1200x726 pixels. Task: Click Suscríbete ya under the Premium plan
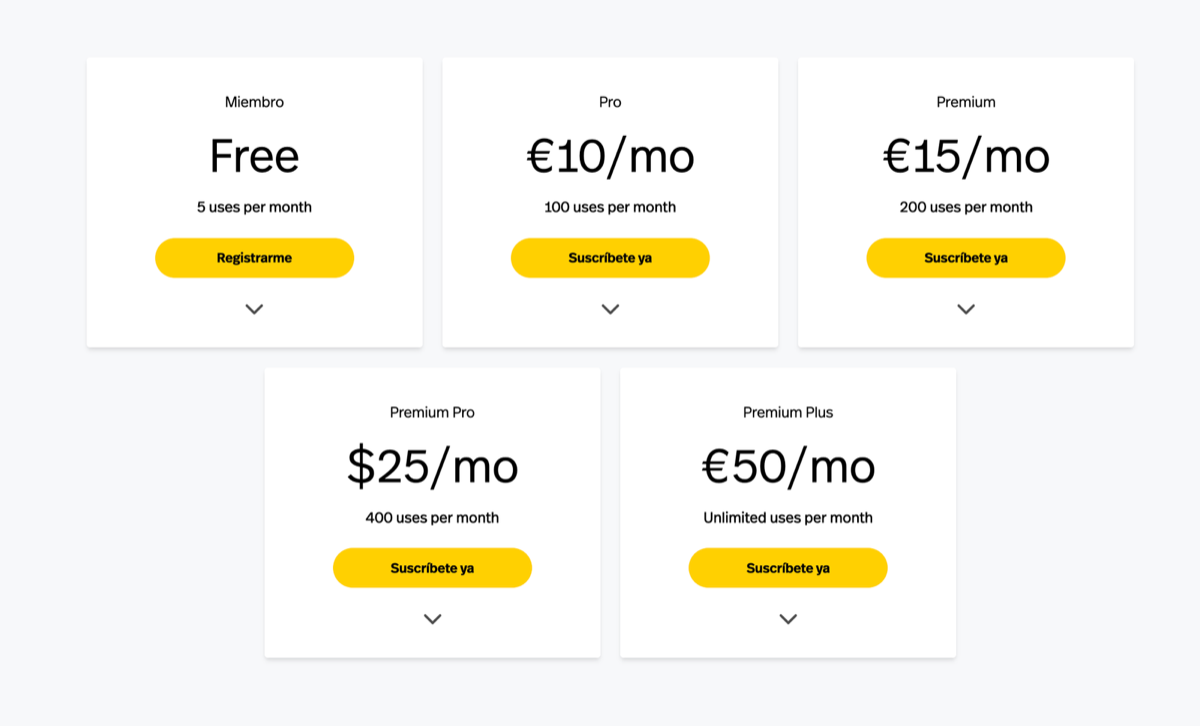966,258
